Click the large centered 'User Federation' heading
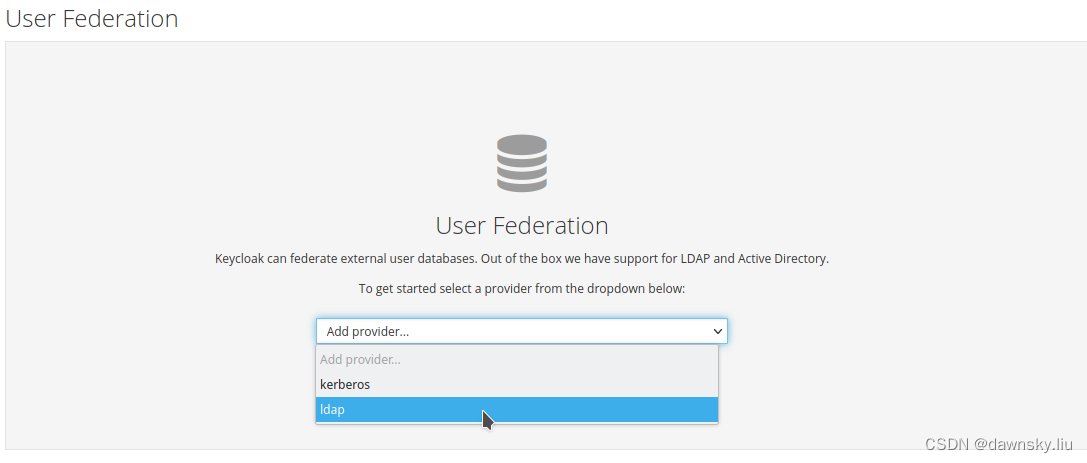The height and width of the screenshot is (463, 1087). tap(522, 226)
